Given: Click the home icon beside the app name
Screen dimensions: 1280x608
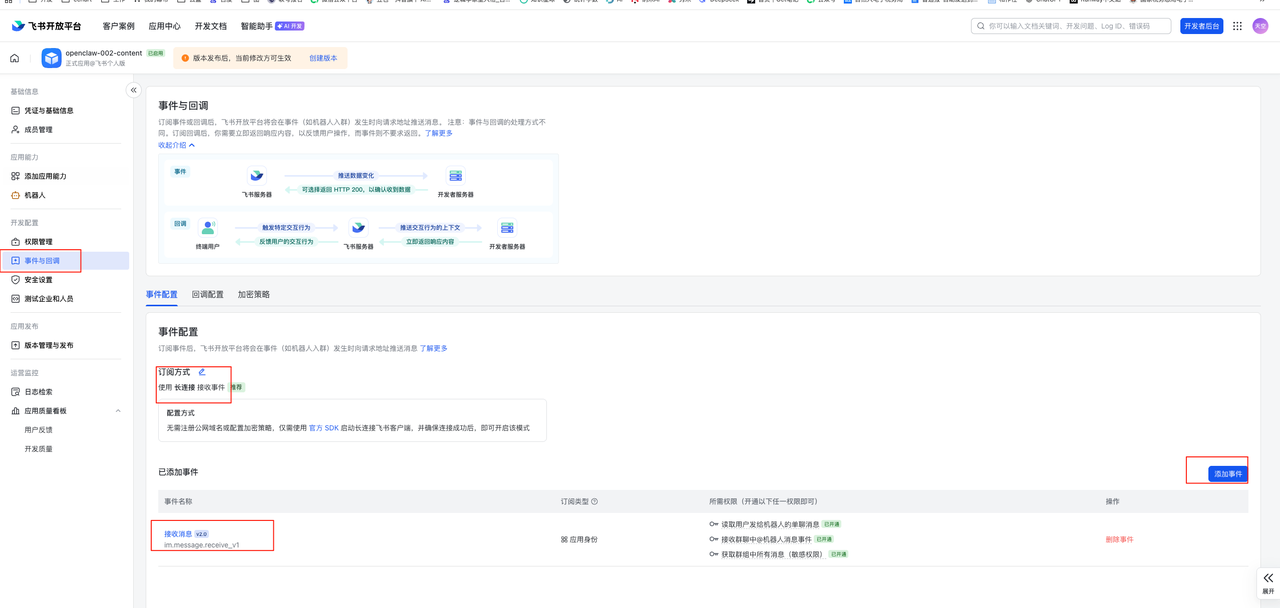Looking at the screenshot, I should (x=14, y=58).
